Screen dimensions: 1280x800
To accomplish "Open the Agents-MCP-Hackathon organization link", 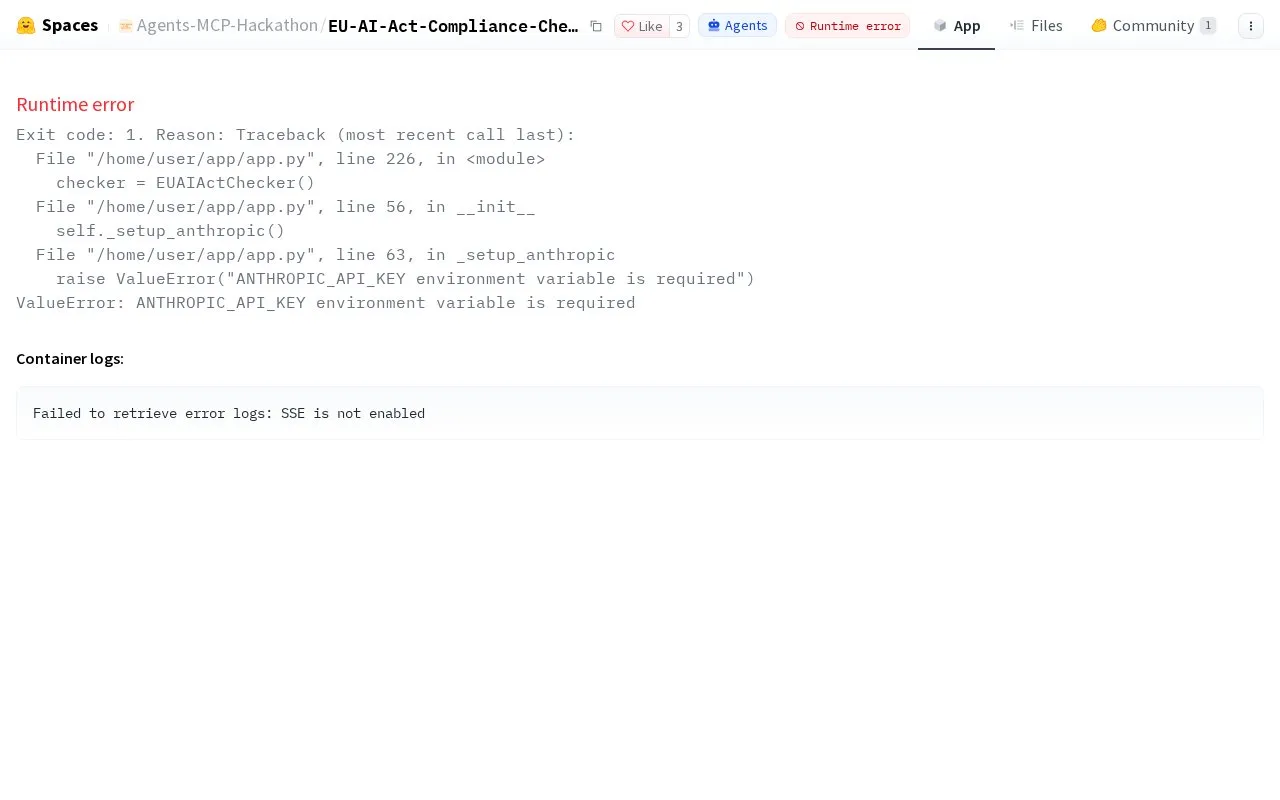I will click(x=227, y=26).
